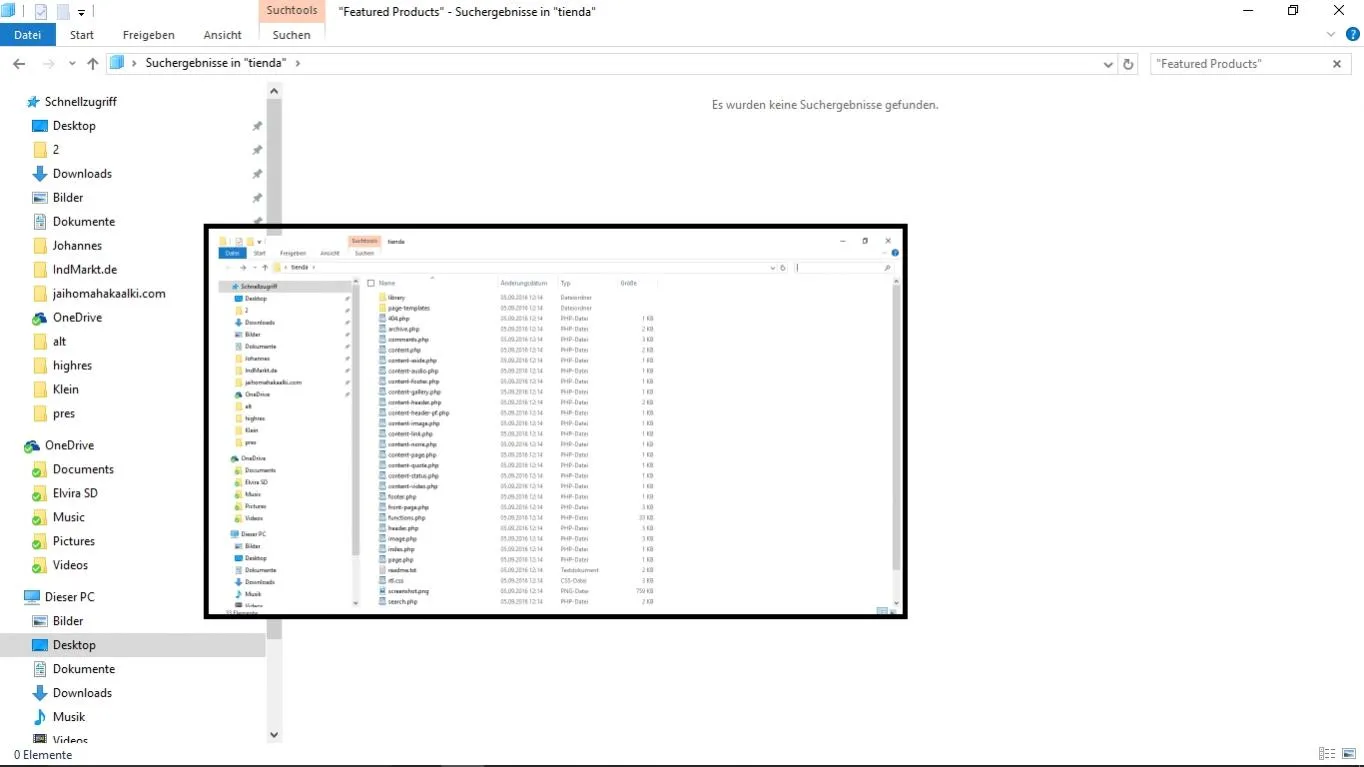Image resolution: width=1364 pixels, height=767 pixels.
Task: Switch to the Ansicht ribbon tab
Action: (223, 35)
